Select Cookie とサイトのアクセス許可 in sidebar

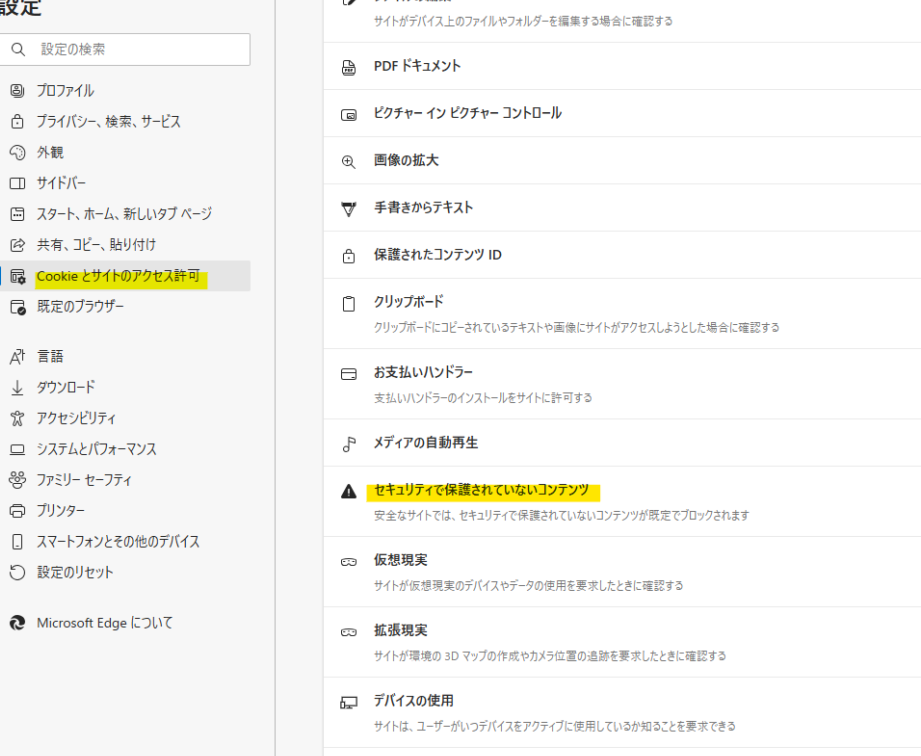(x=118, y=276)
